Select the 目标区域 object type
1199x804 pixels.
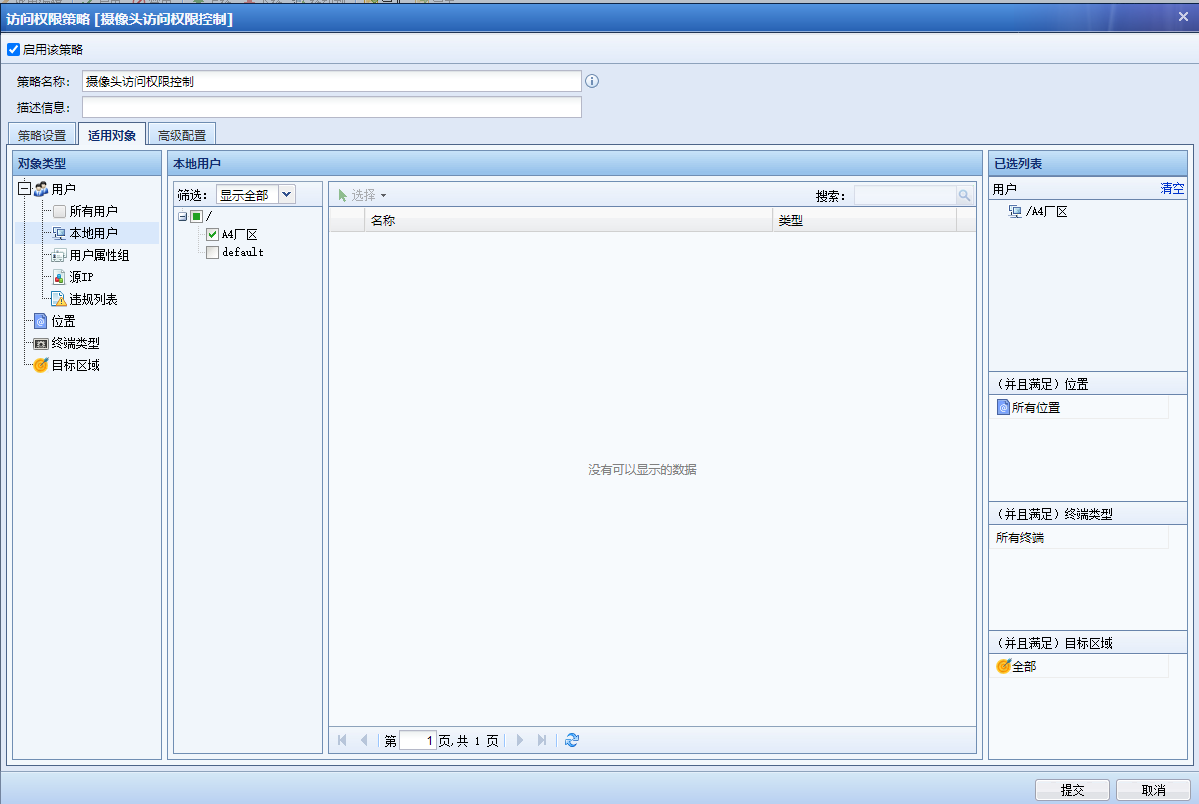[75, 365]
